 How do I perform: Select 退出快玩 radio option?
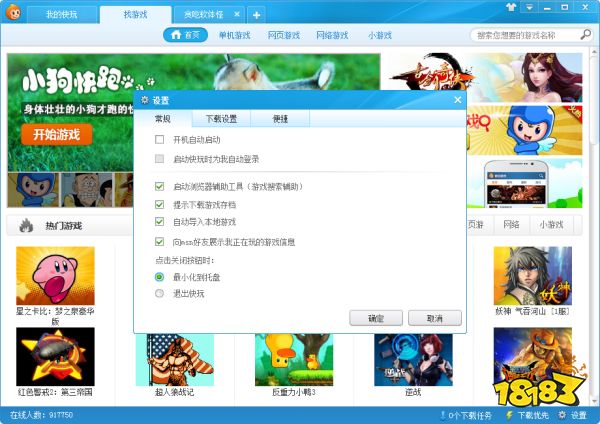(160, 293)
